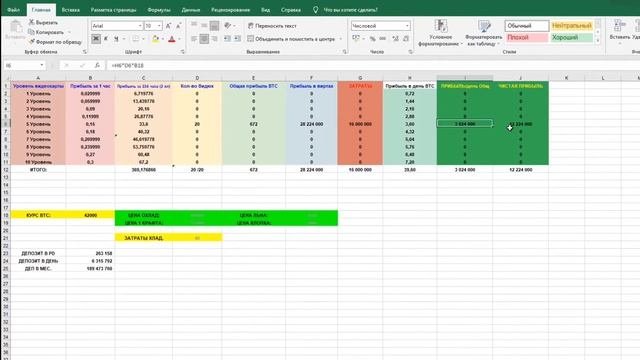640x360 pixels.
Task: Click the insert function fx icon
Action: click(x=97, y=65)
